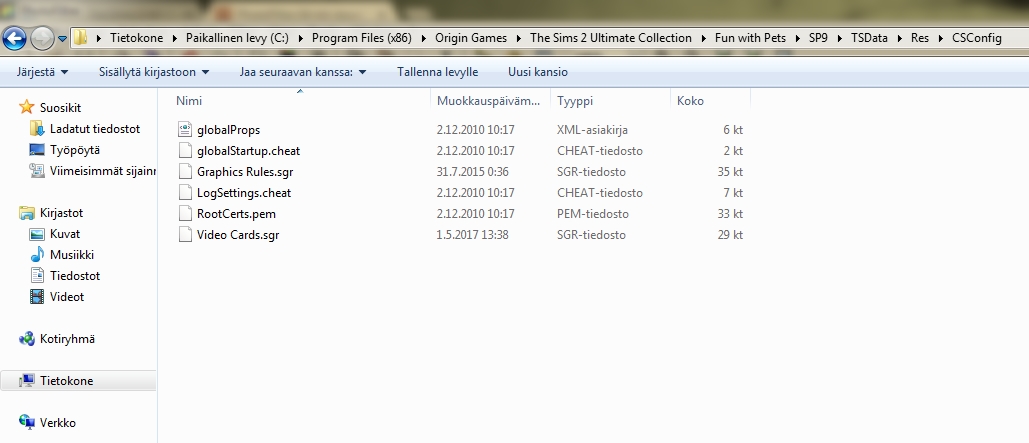Open the Järjestä dropdown menu
Screen dimensions: 1029x443
43,73
